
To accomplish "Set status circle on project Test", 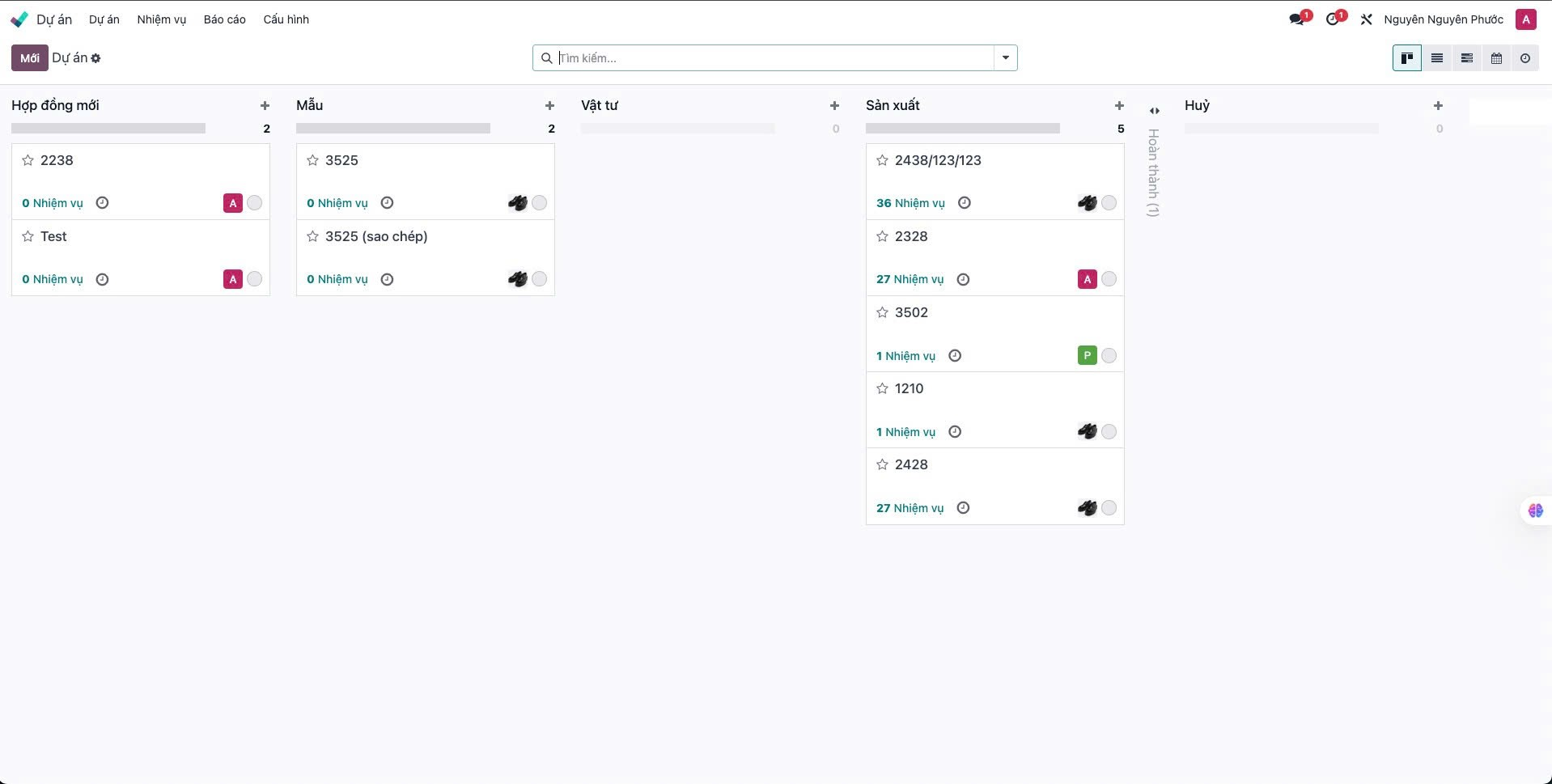I will click(255, 279).
